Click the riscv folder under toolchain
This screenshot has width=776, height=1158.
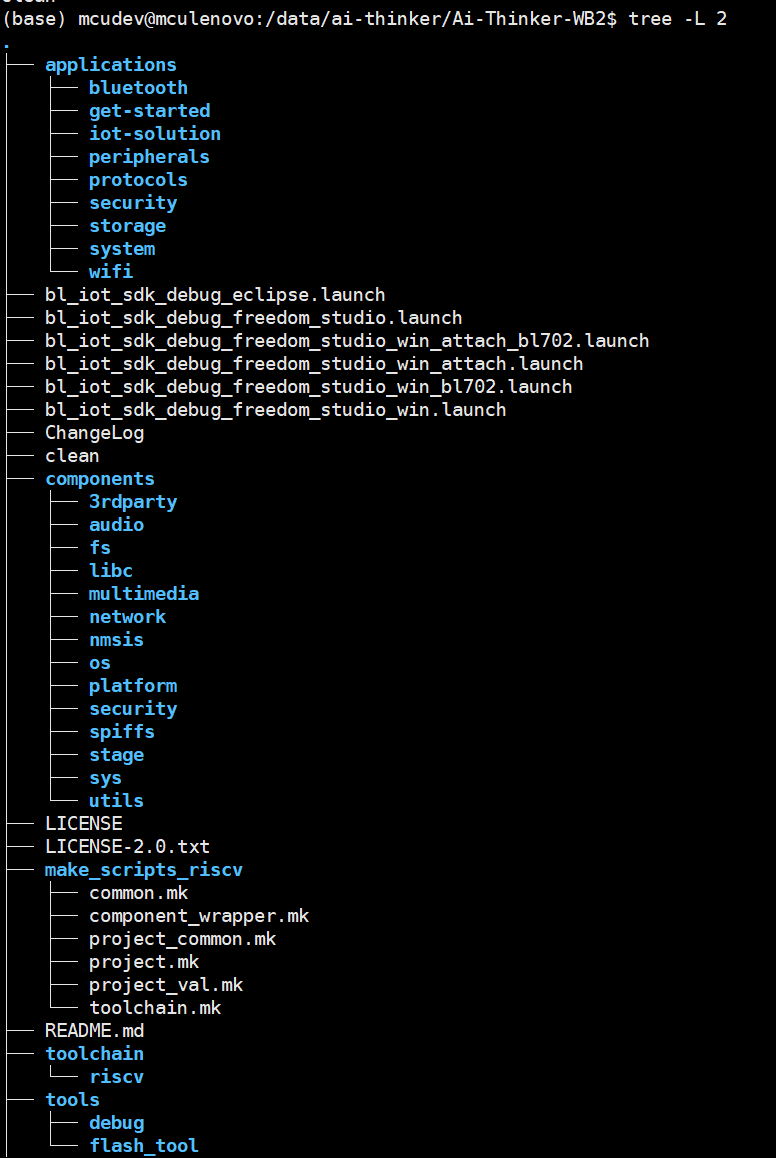(x=116, y=1077)
